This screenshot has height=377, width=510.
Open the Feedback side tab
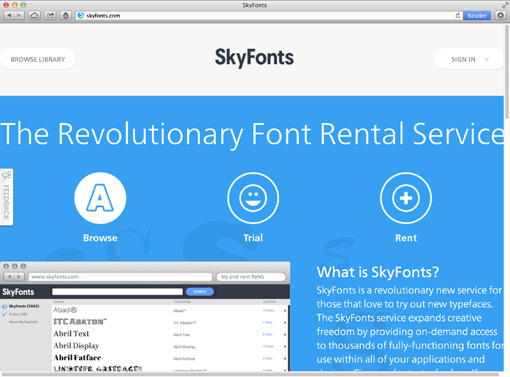tap(6, 197)
